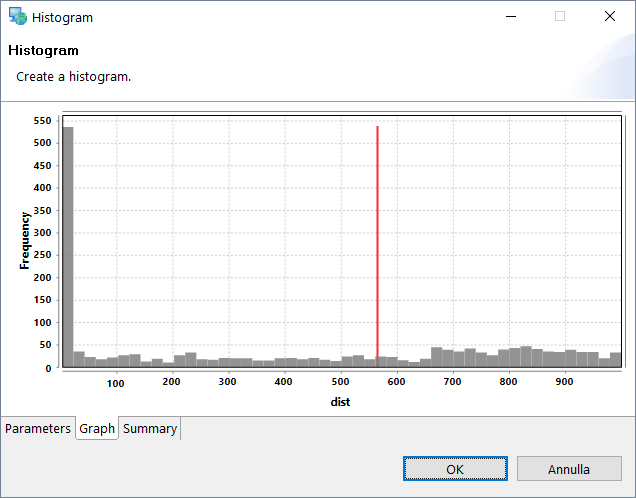Open the Summary tab
Screen dimensions: 636x498
[x=150, y=429]
